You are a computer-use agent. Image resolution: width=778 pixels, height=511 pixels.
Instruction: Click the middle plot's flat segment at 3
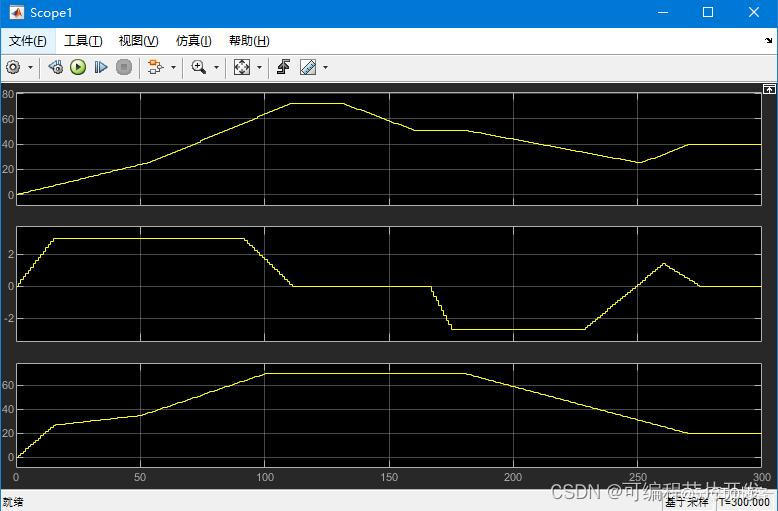tap(149, 239)
